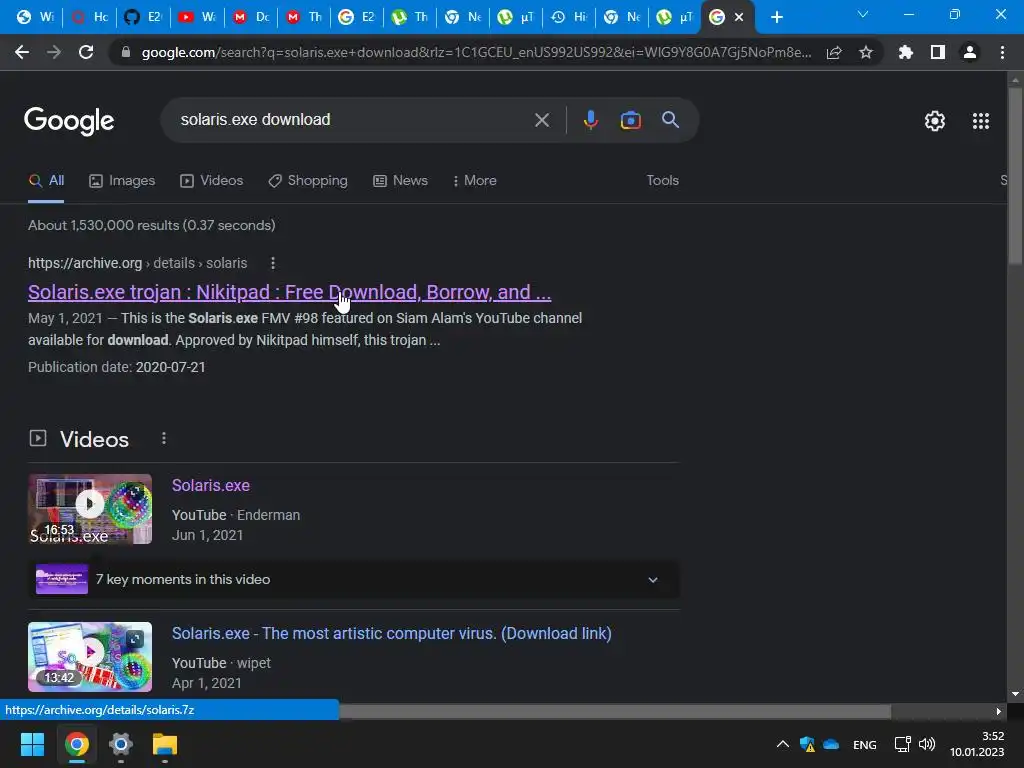Open the Chrome three-dot menu
The height and width of the screenshot is (768, 1024).
[x=1002, y=52]
